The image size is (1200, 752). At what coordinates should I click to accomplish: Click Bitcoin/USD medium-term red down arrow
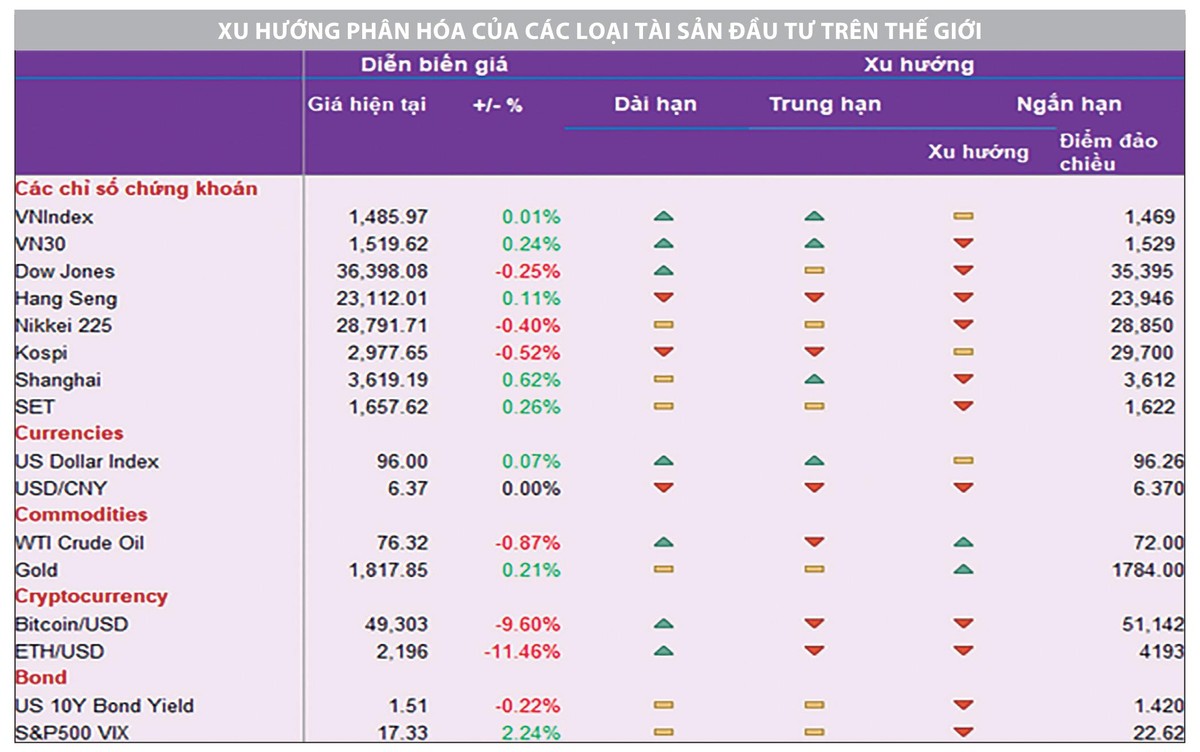coord(814,624)
